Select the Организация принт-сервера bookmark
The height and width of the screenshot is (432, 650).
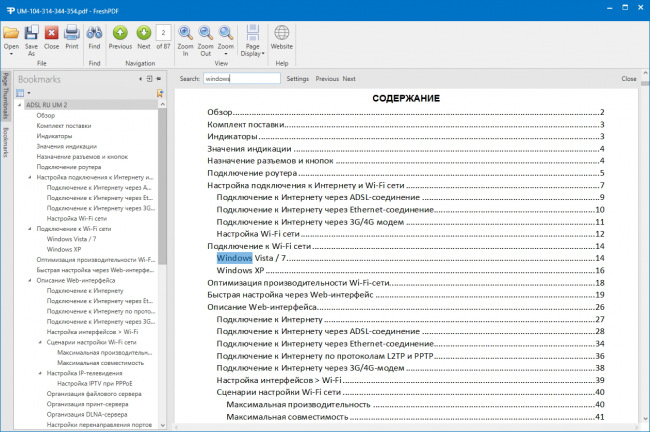click(x=87, y=404)
